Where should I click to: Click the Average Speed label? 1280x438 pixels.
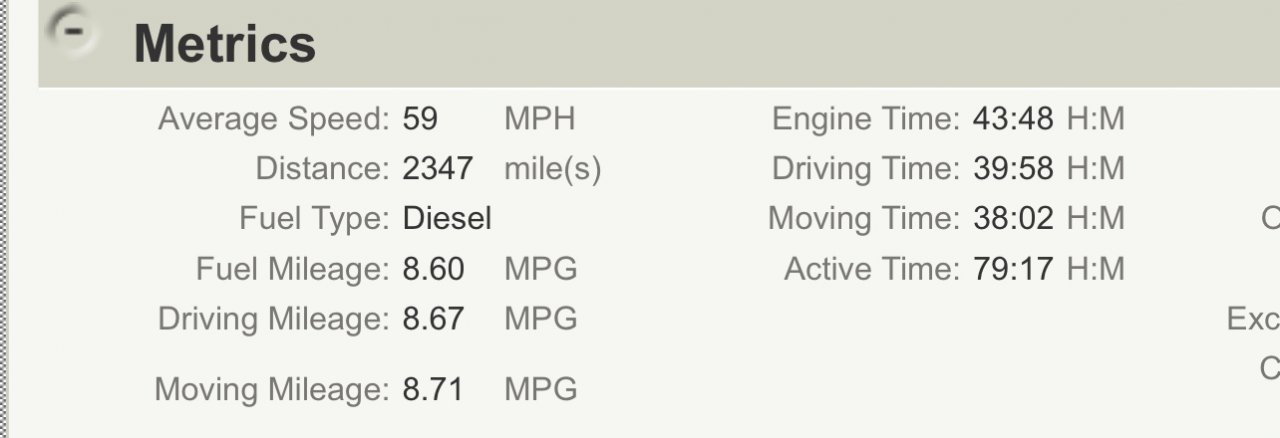pyautogui.click(x=274, y=120)
